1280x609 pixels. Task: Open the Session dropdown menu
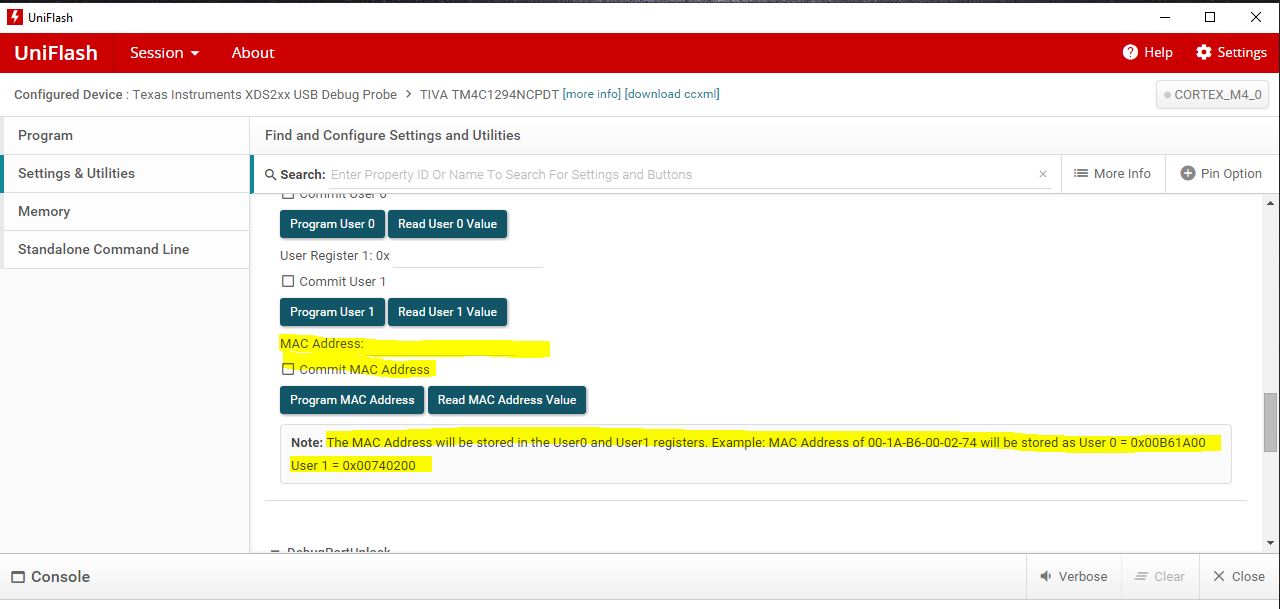[165, 53]
